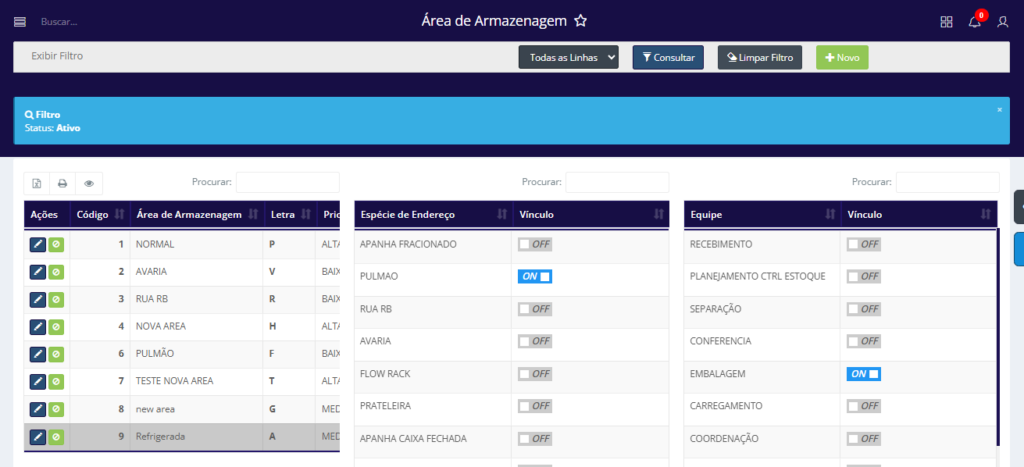Click edit pencil for NORMAL row
The width and height of the screenshot is (1024, 467).
38,244
